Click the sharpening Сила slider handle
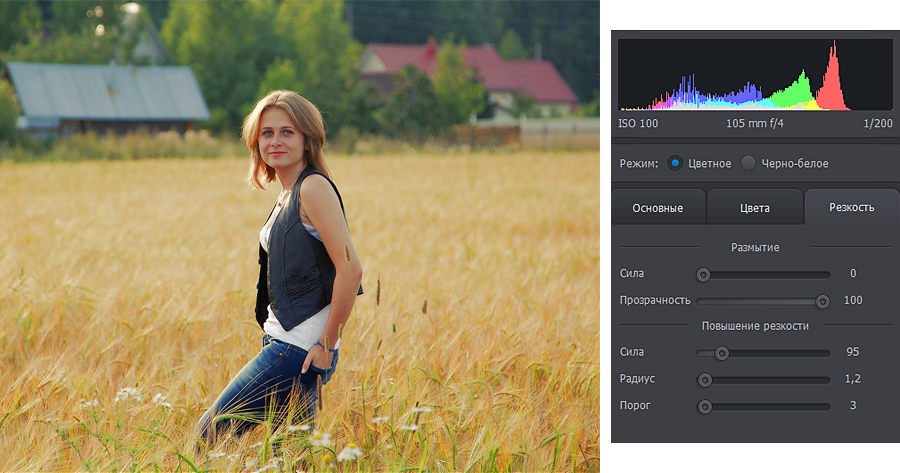900x473 pixels. pyautogui.click(x=721, y=353)
